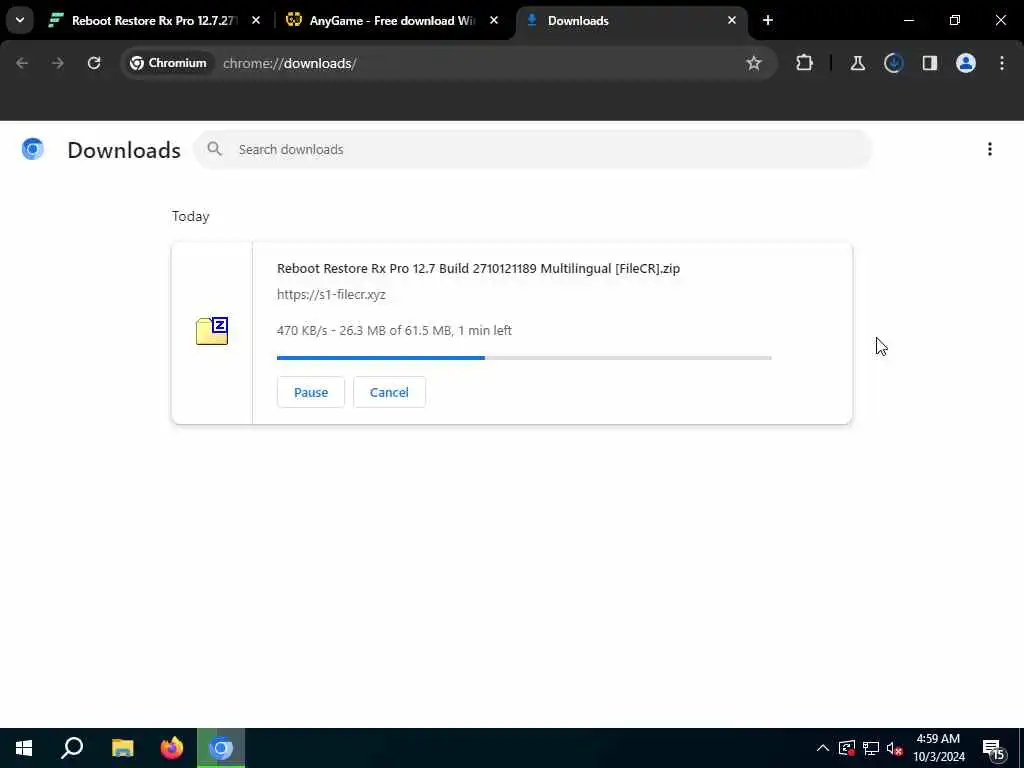The height and width of the screenshot is (768, 1024).
Task: Open the taskbar clock and date
Action: [938, 748]
